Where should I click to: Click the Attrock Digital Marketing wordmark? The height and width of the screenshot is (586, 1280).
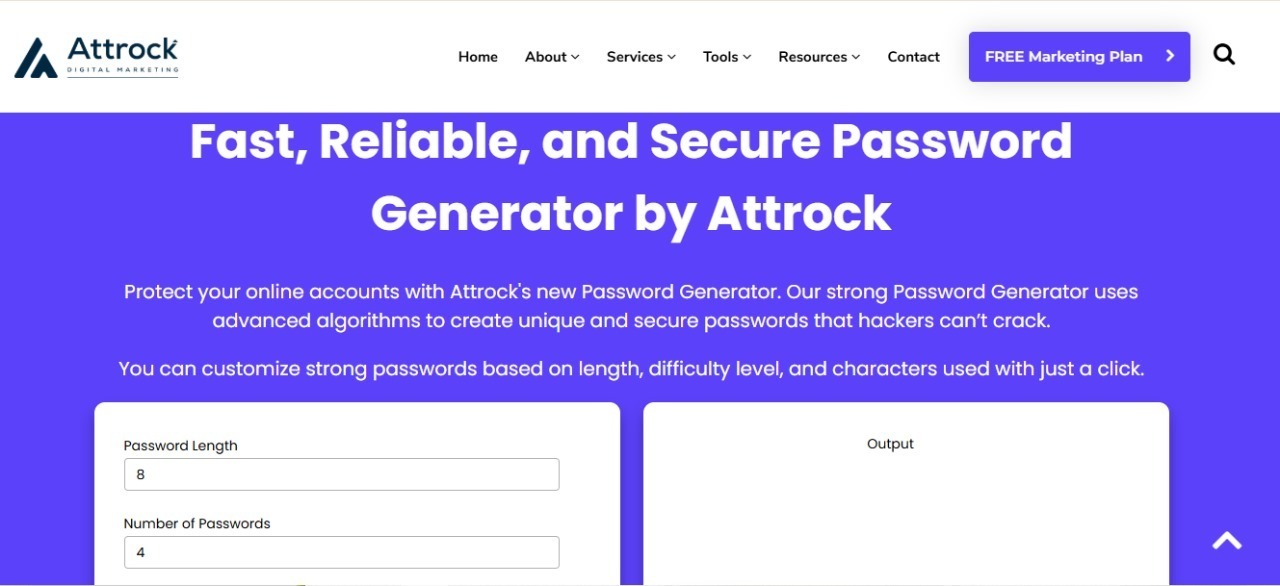(x=123, y=56)
